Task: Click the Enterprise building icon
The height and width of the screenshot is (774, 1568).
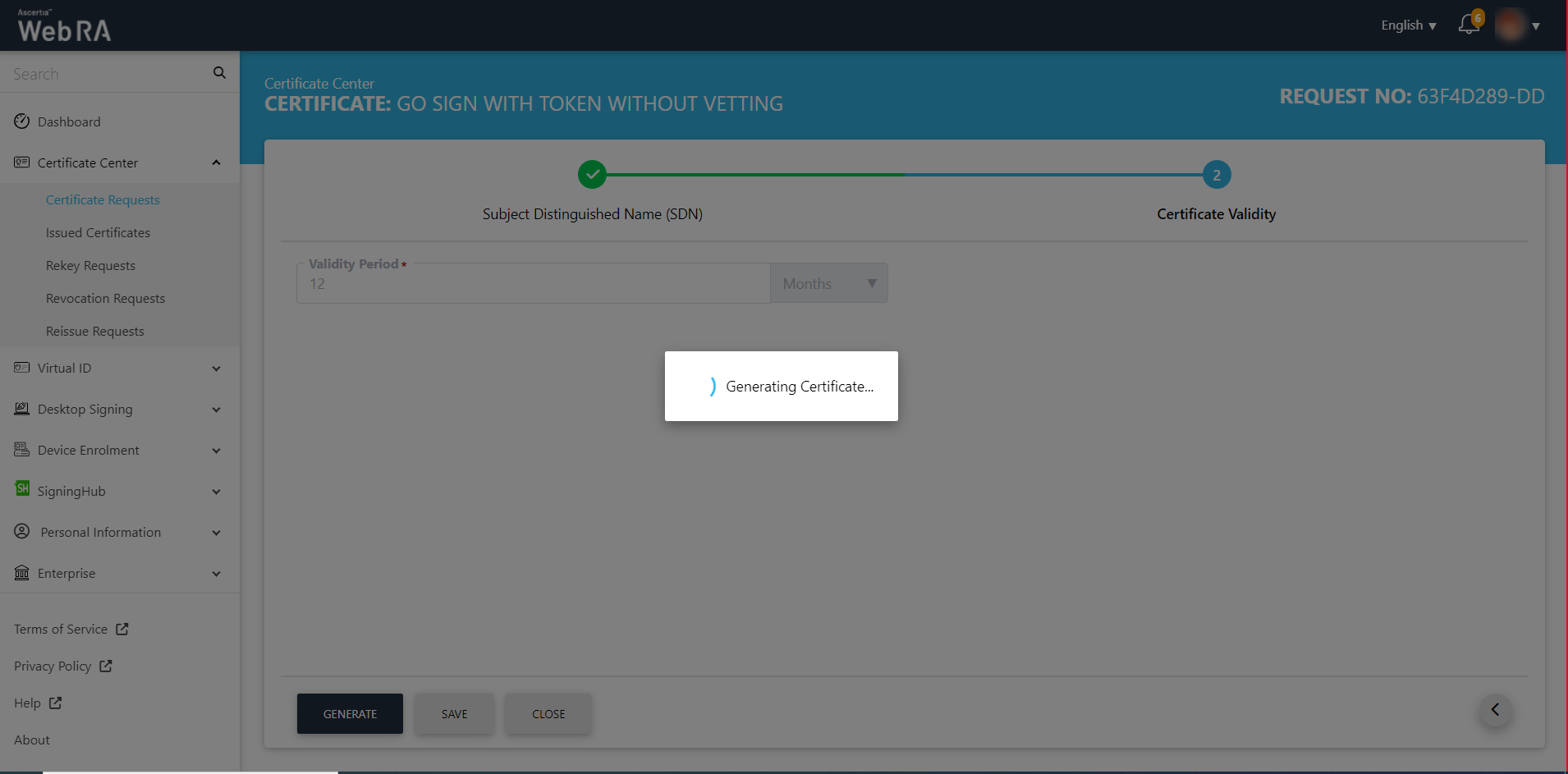Action: point(22,573)
